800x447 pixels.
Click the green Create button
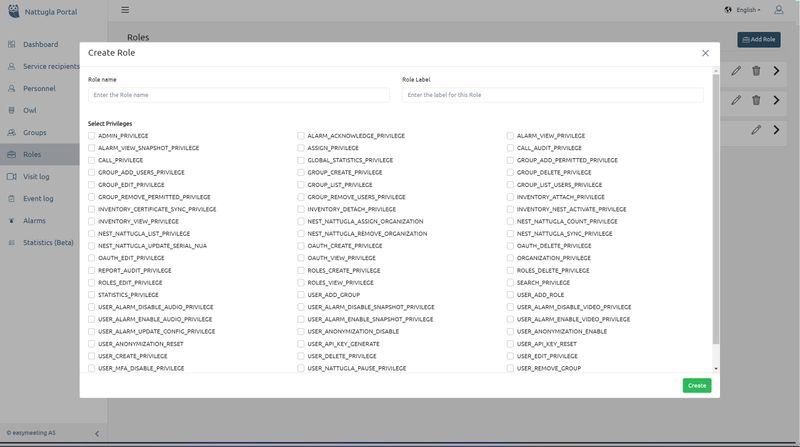[697, 385]
